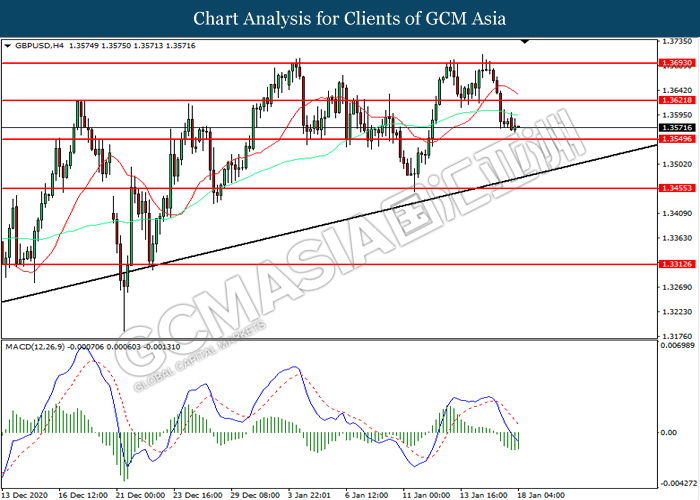
Task: Click the 1.32230 price axis value
Action: [677, 312]
